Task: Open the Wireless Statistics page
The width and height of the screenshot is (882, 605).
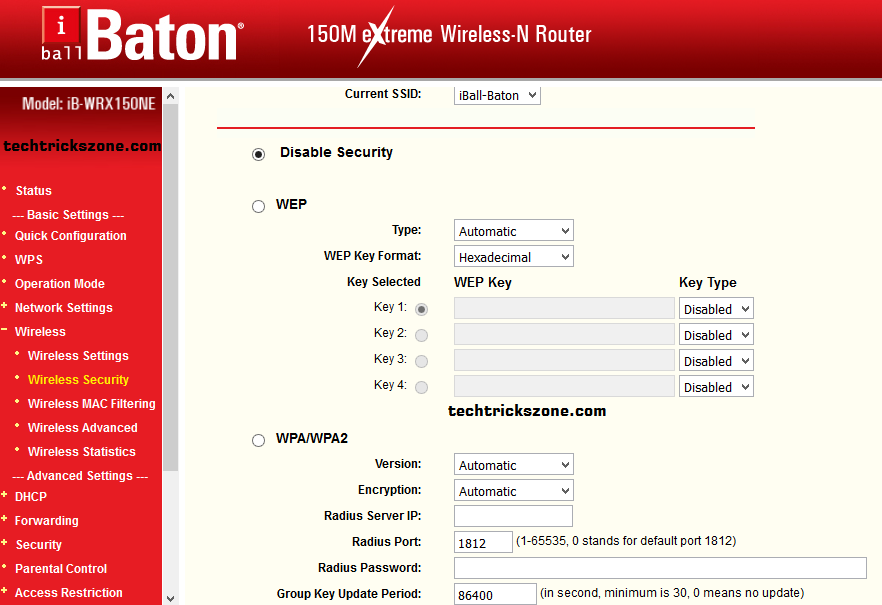Action: coord(81,452)
